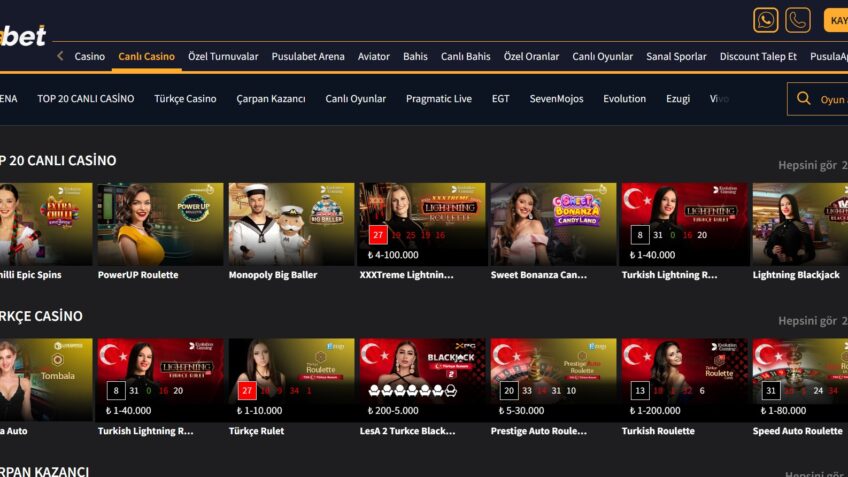Click the Monopoly Big Baller title

coord(273,275)
